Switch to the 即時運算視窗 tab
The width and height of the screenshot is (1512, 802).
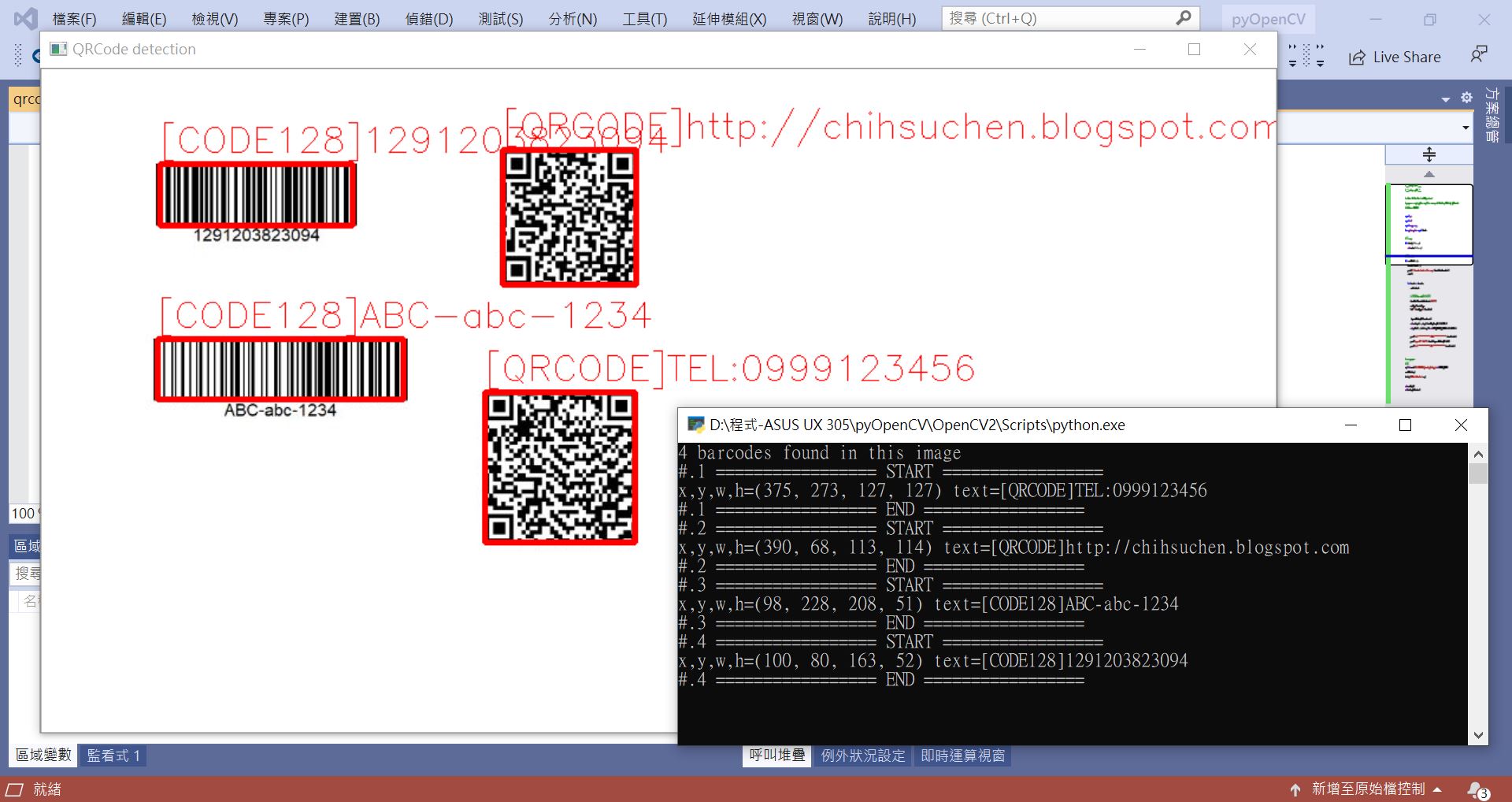tap(962, 756)
